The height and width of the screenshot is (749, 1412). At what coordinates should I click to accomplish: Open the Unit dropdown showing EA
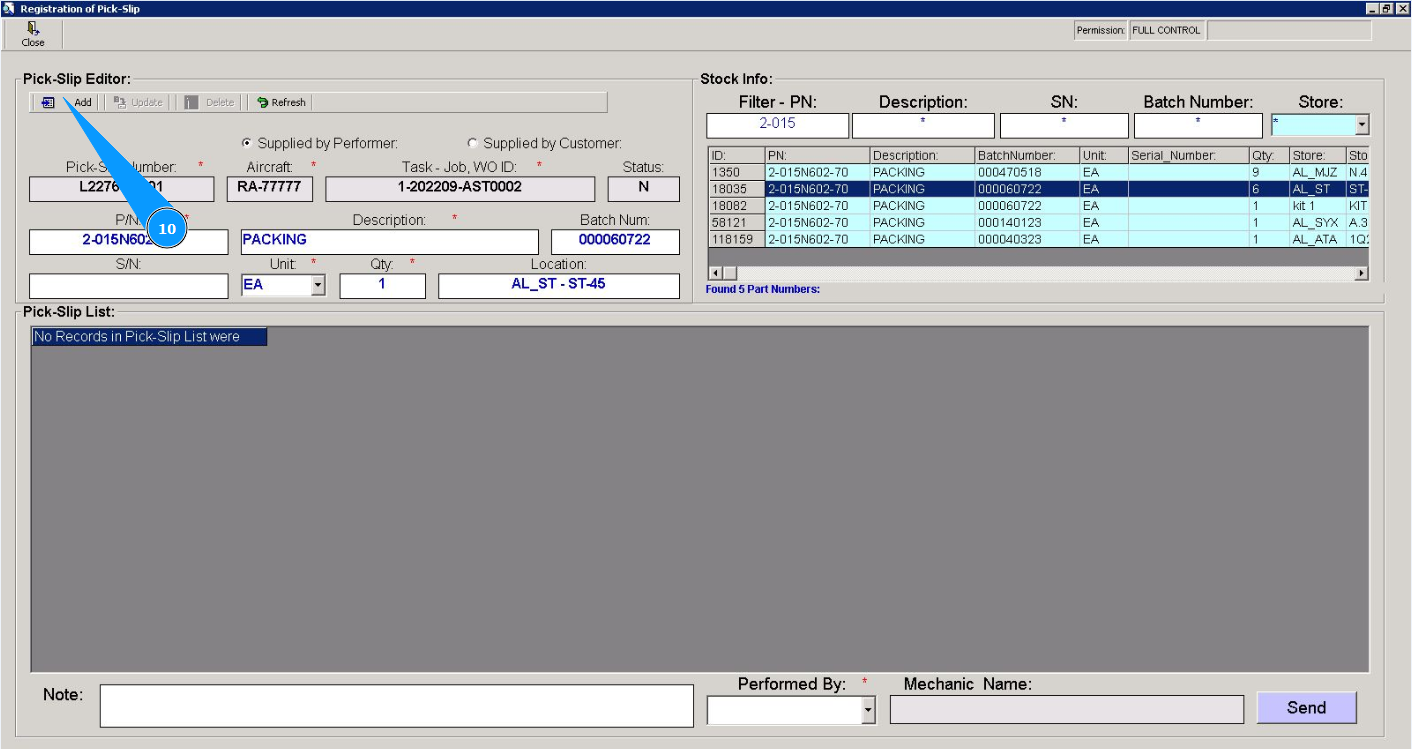[x=318, y=286]
